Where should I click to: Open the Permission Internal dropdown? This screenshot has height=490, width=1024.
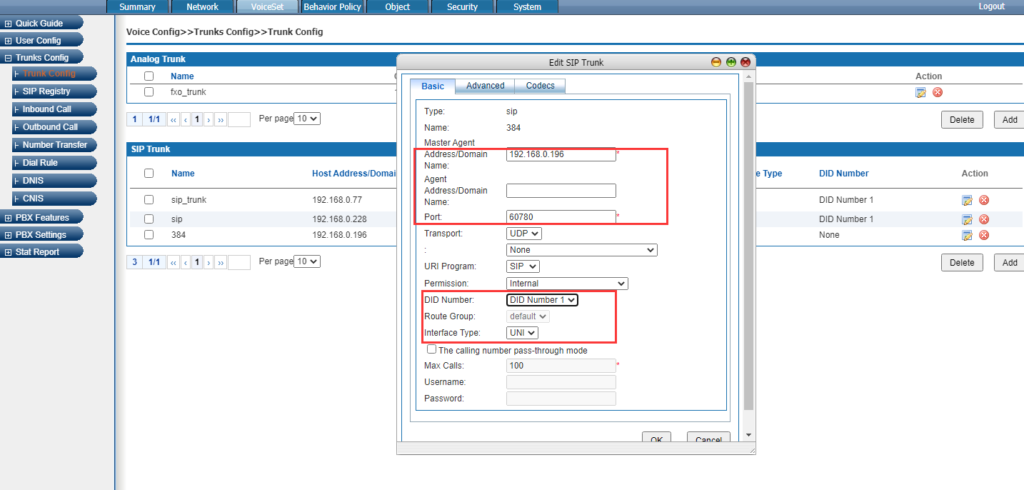tap(567, 284)
